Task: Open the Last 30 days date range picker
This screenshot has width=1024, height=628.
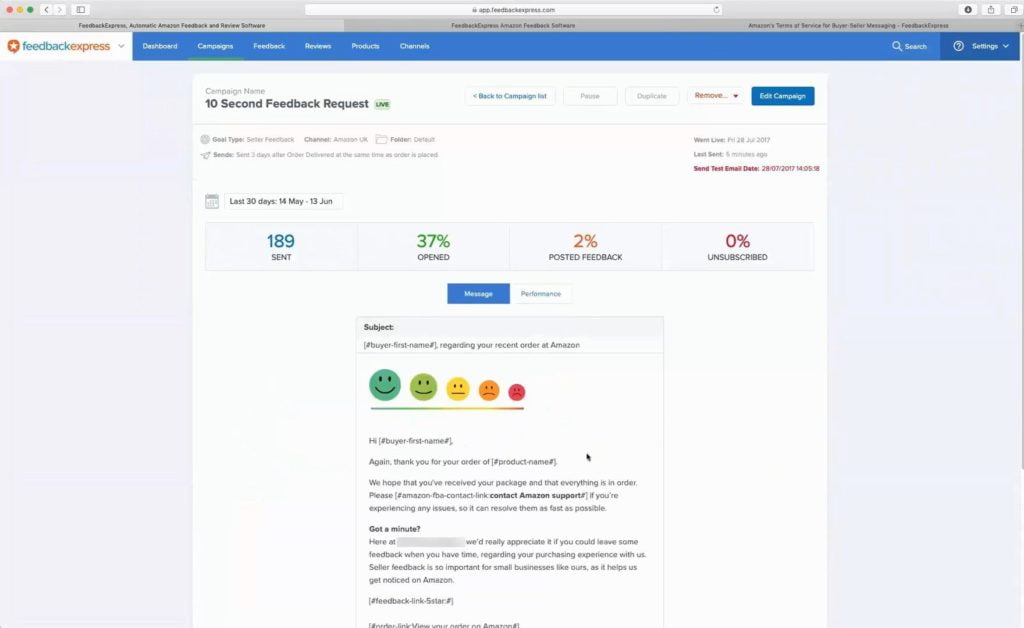Action: coord(283,201)
